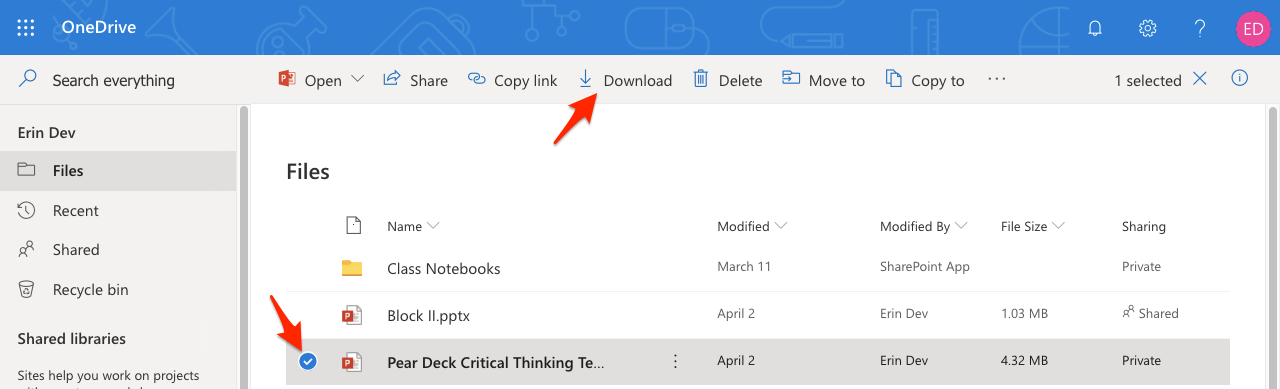
Task: Click the Search everything field
Action: pyautogui.click(x=113, y=80)
